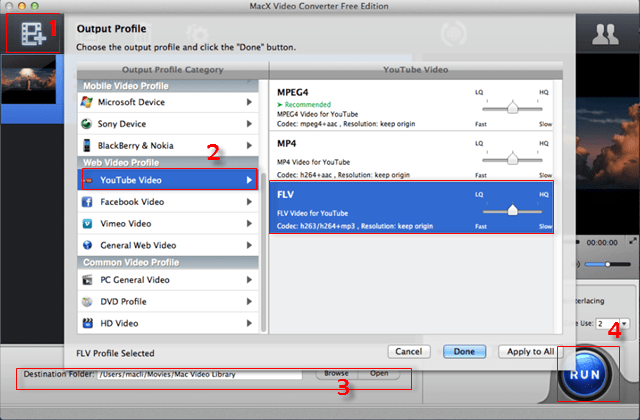Click the PC General Video clapperboard icon

point(87,280)
